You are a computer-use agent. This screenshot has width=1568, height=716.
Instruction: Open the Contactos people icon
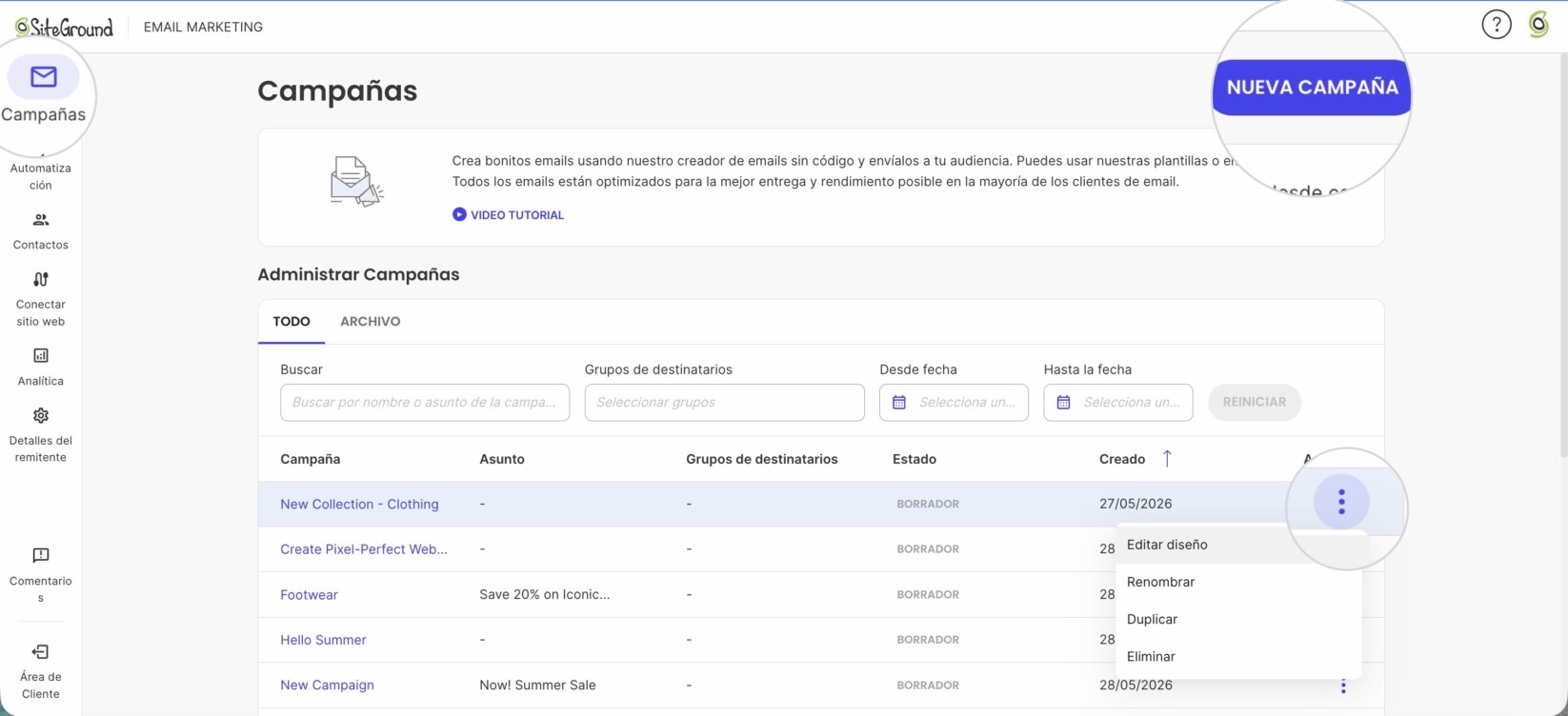[41, 220]
